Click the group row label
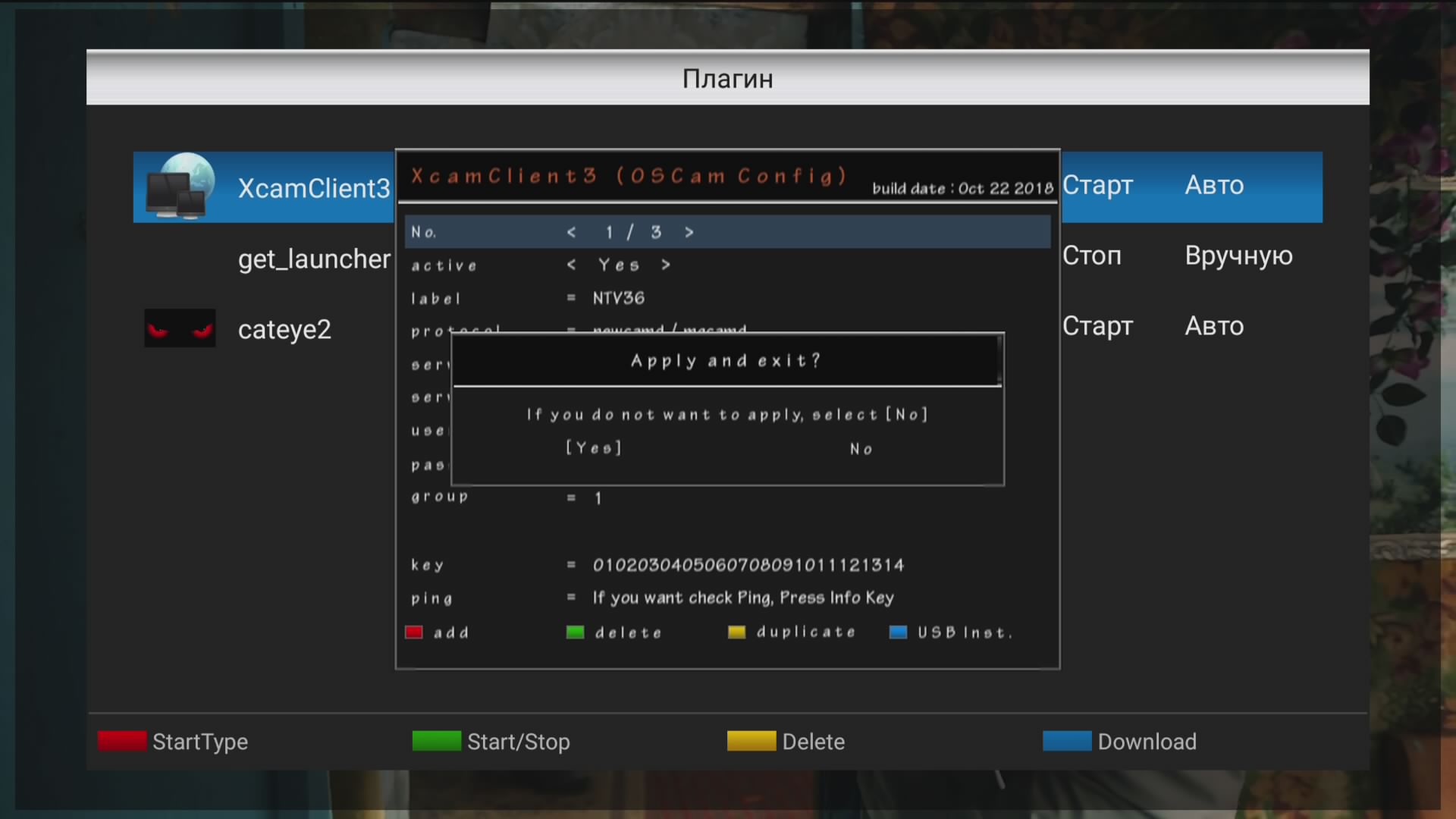Viewport: 1456px width, 819px height. [440, 497]
